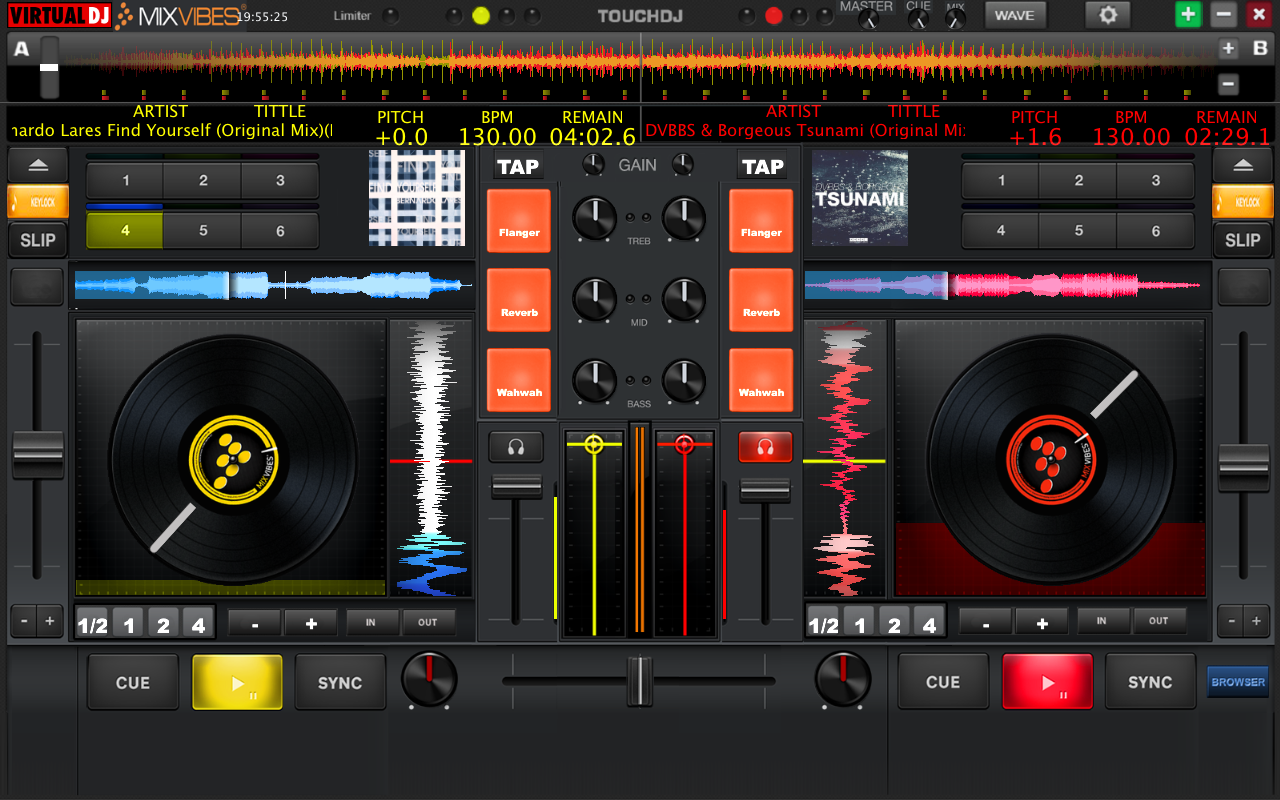Toggle the Limiter knob
The height and width of the screenshot is (800, 1280).
click(x=390, y=16)
